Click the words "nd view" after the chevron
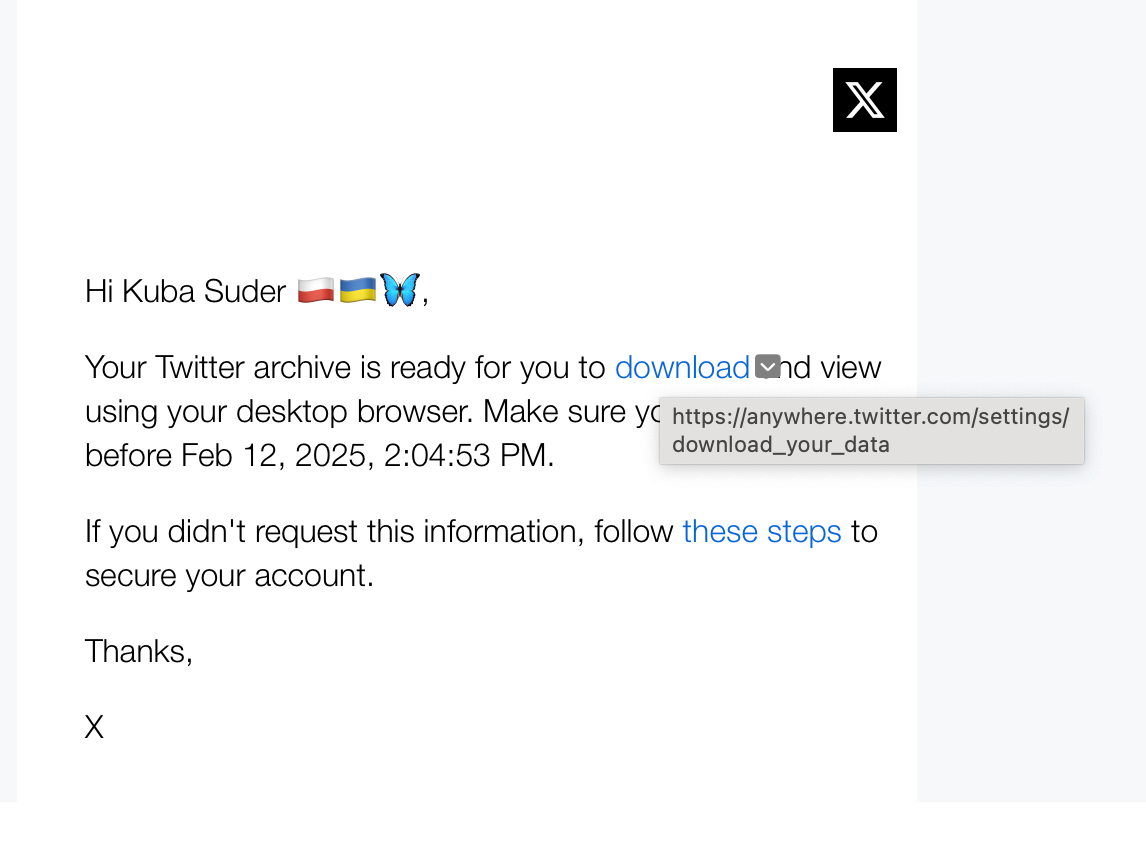1146x852 pixels. pyautogui.click(x=832, y=368)
